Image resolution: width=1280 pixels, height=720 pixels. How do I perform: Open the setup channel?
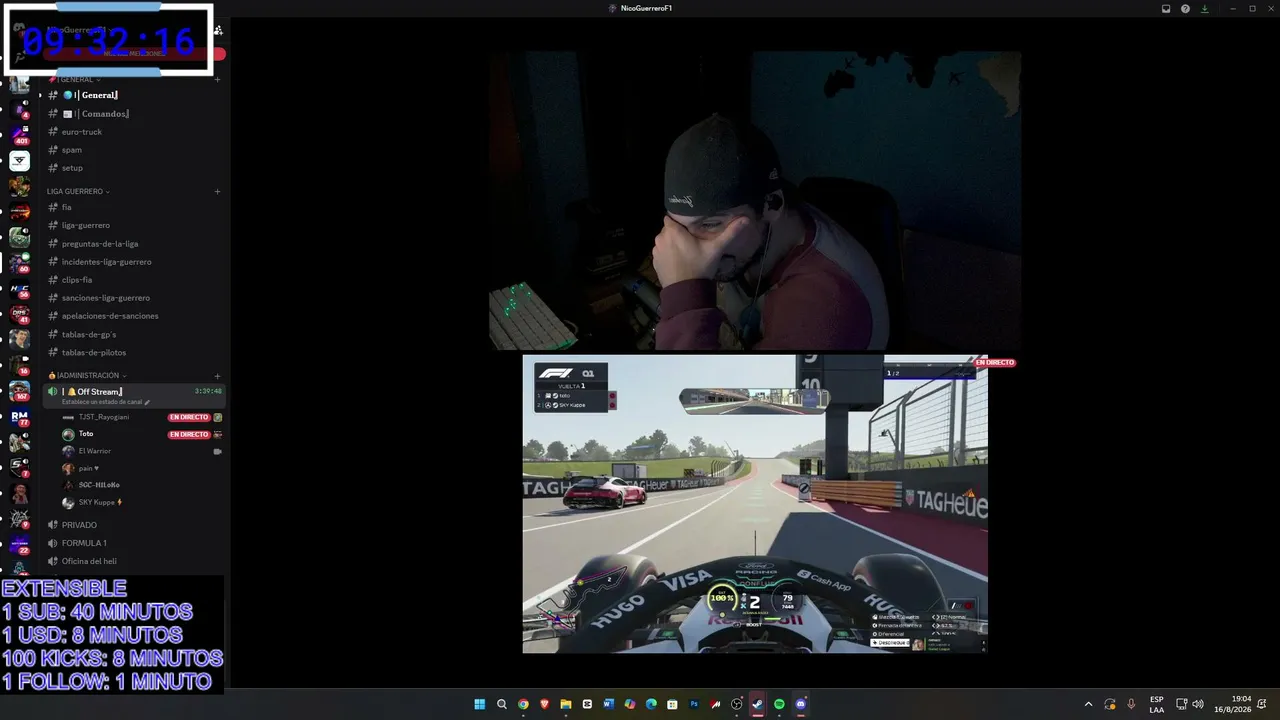(x=135, y=168)
